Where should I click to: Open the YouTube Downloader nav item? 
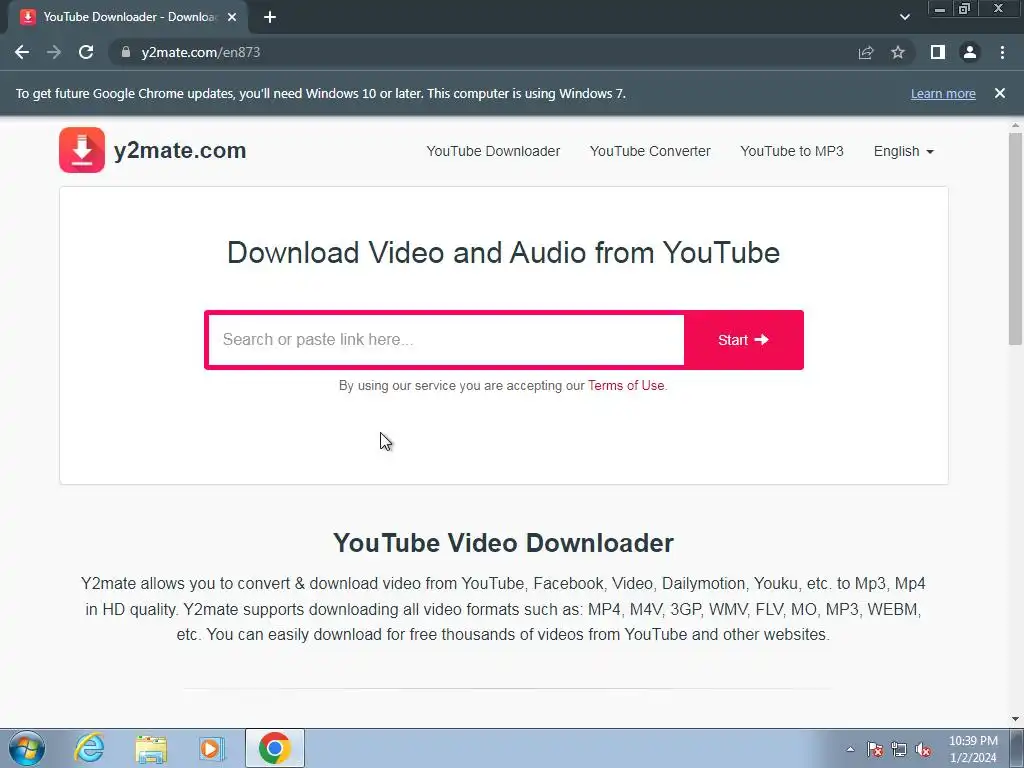pos(493,152)
